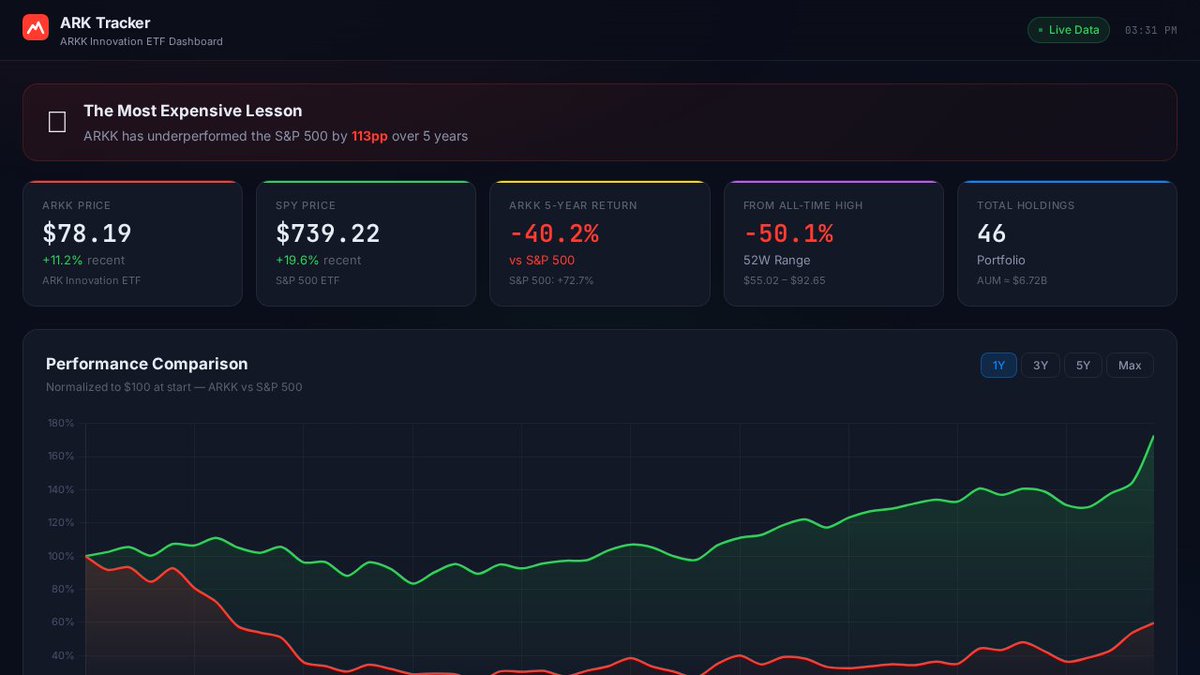Click the Live Data status badge
This screenshot has width=1200, height=675.
[x=1068, y=30]
